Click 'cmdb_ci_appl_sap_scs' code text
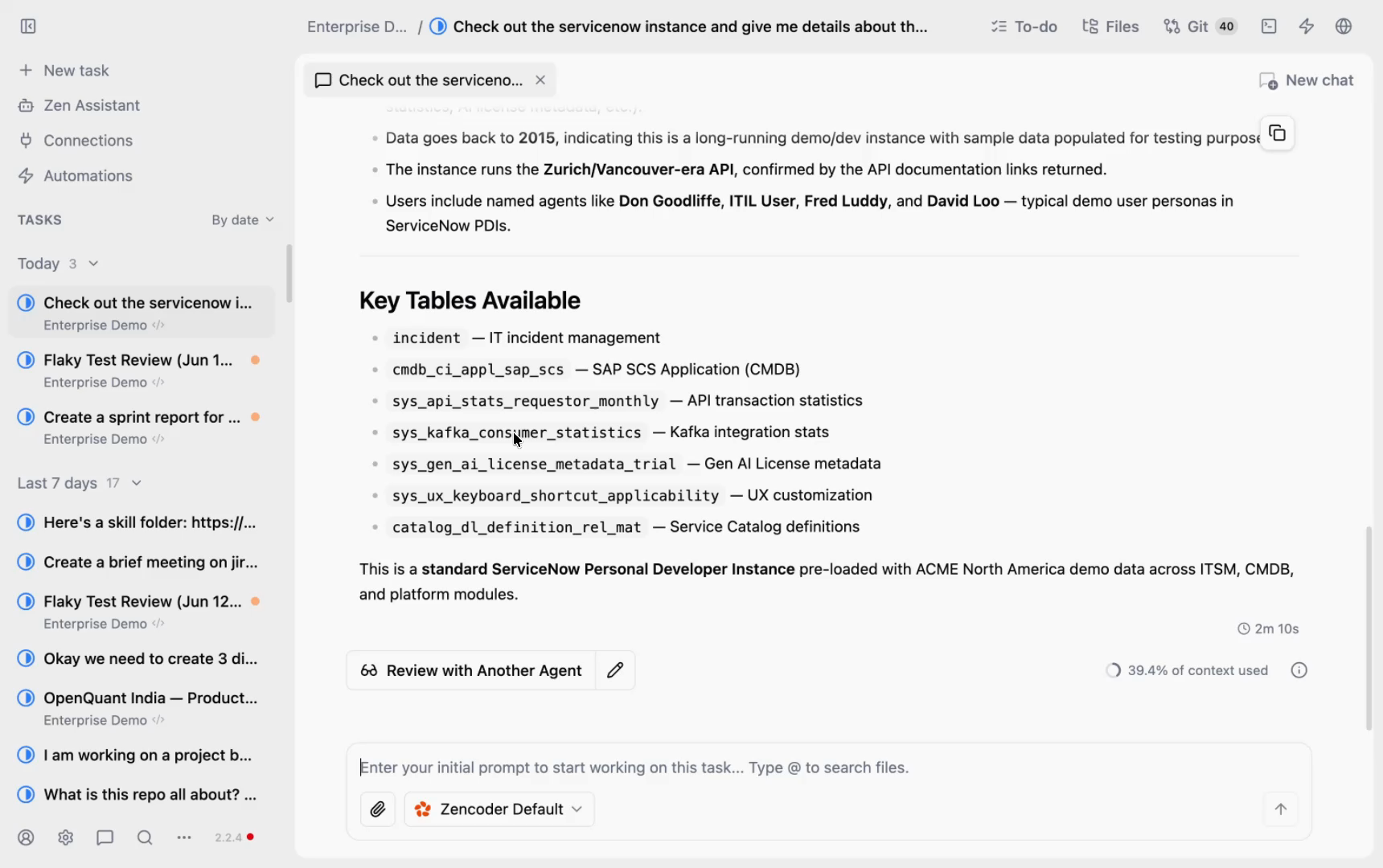1383x868 pixels. (478, 370)
